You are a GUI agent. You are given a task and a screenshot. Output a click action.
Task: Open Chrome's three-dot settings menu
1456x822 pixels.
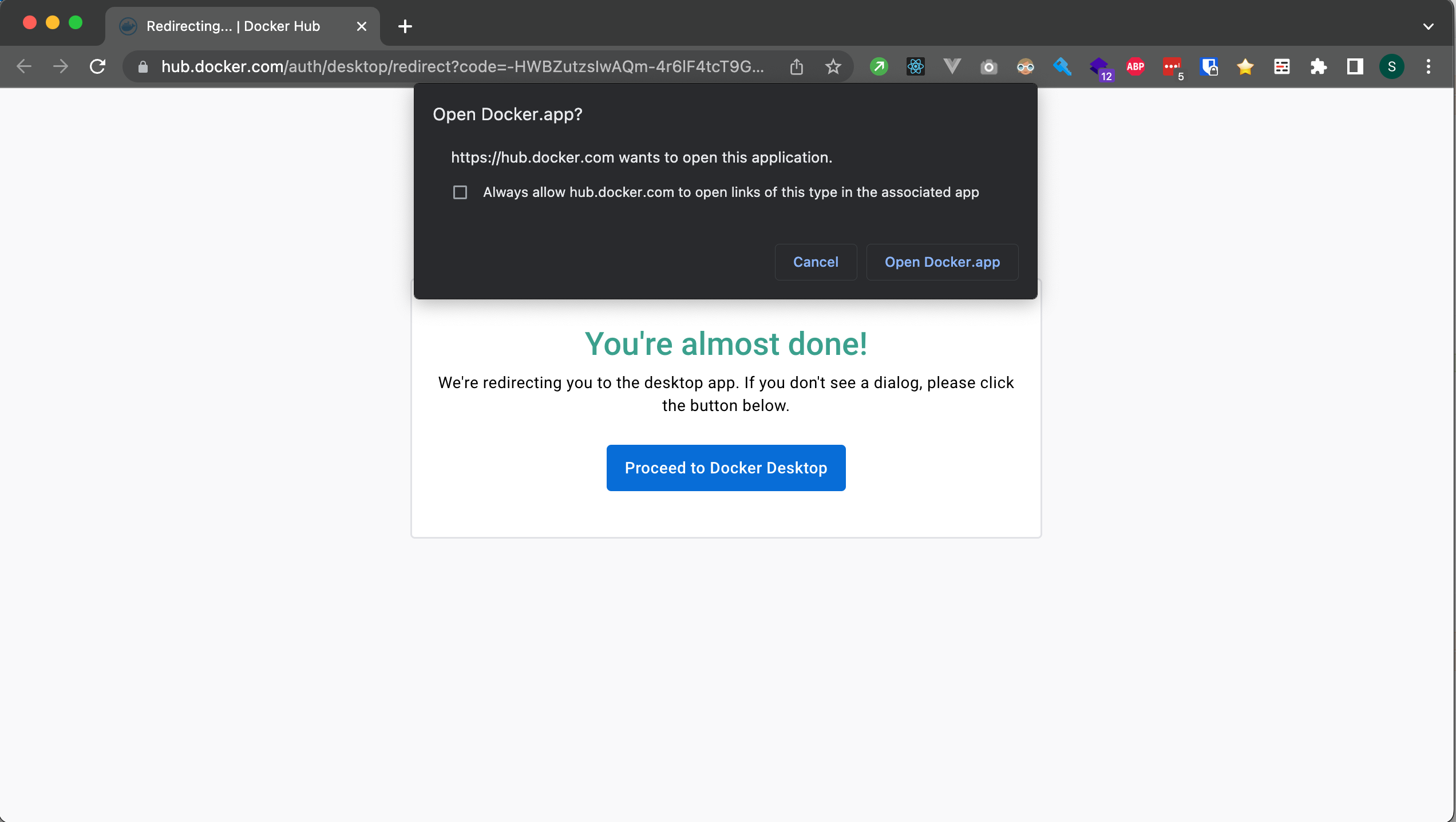(1429, 66)
